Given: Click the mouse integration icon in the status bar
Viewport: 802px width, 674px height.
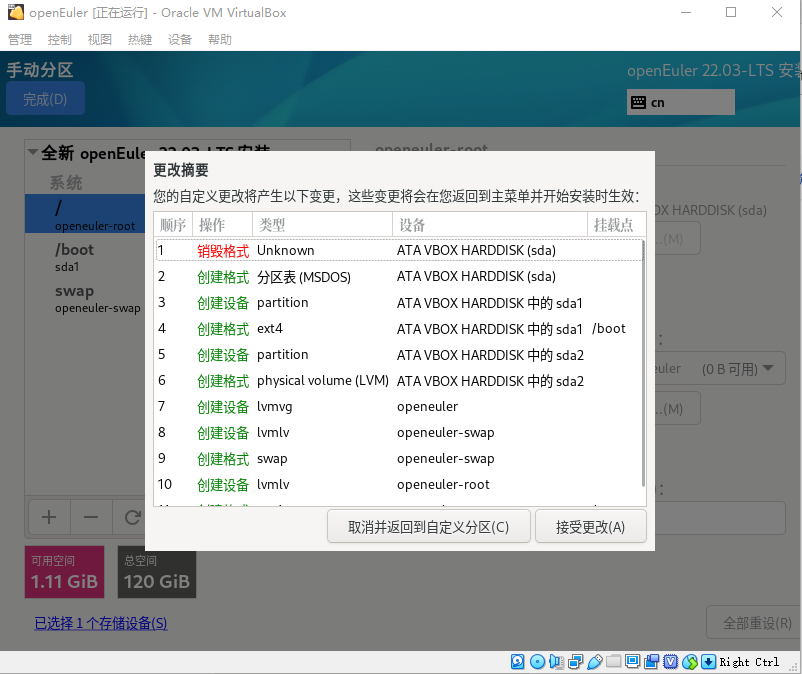Looking at the screenshot, I should coord(690,661).
